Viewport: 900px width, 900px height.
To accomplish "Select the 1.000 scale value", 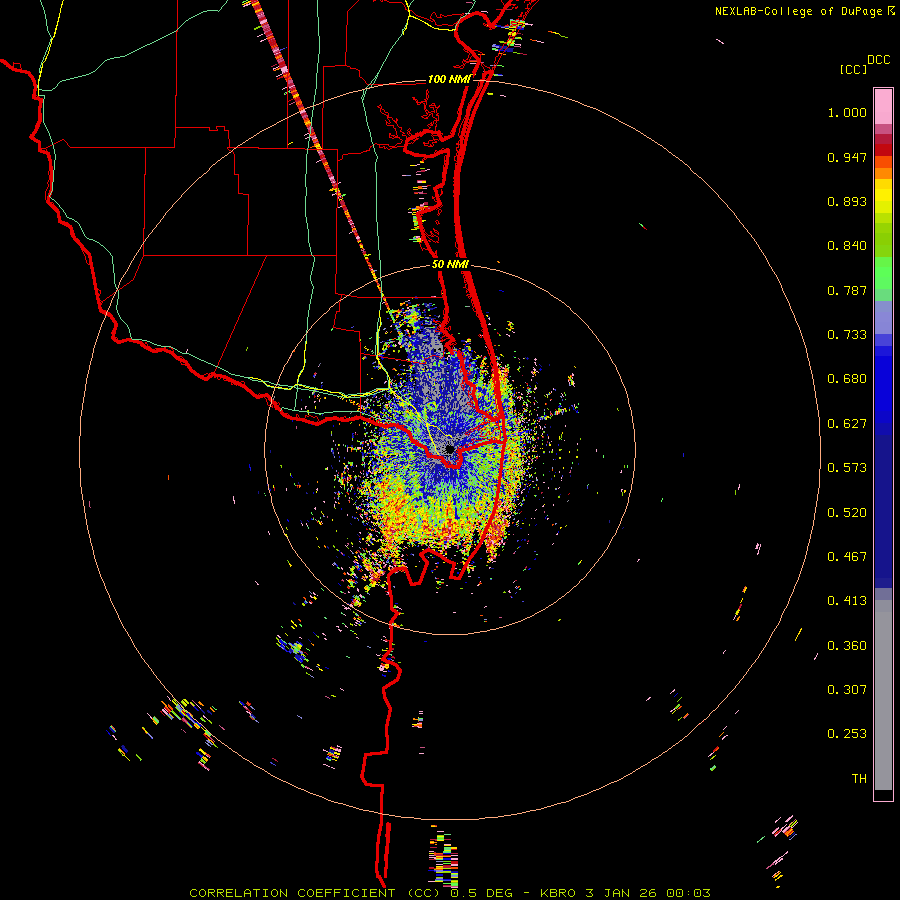I will point(847,112).
